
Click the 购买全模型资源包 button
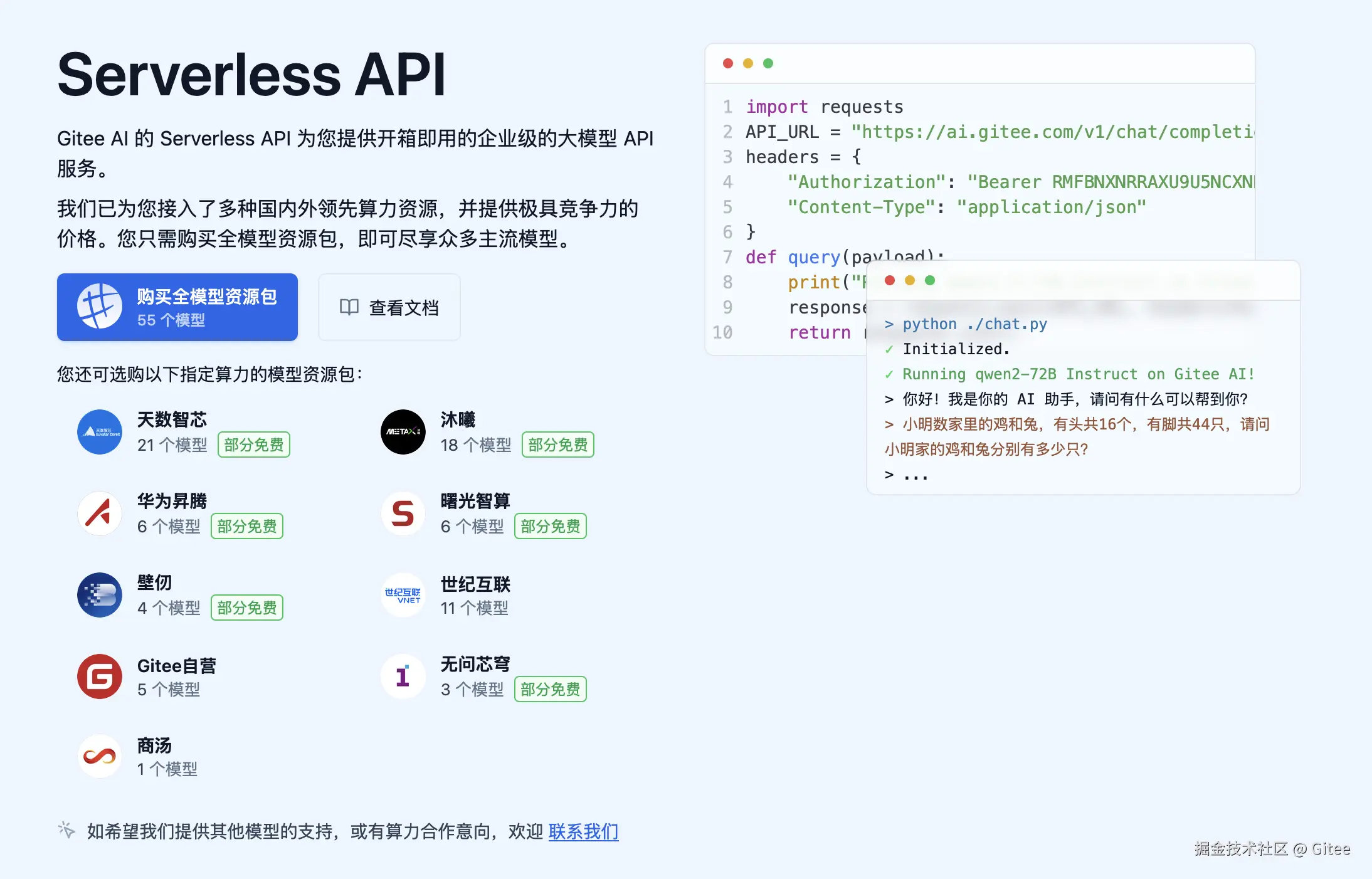pyautogui.click(x=177, y=307)
